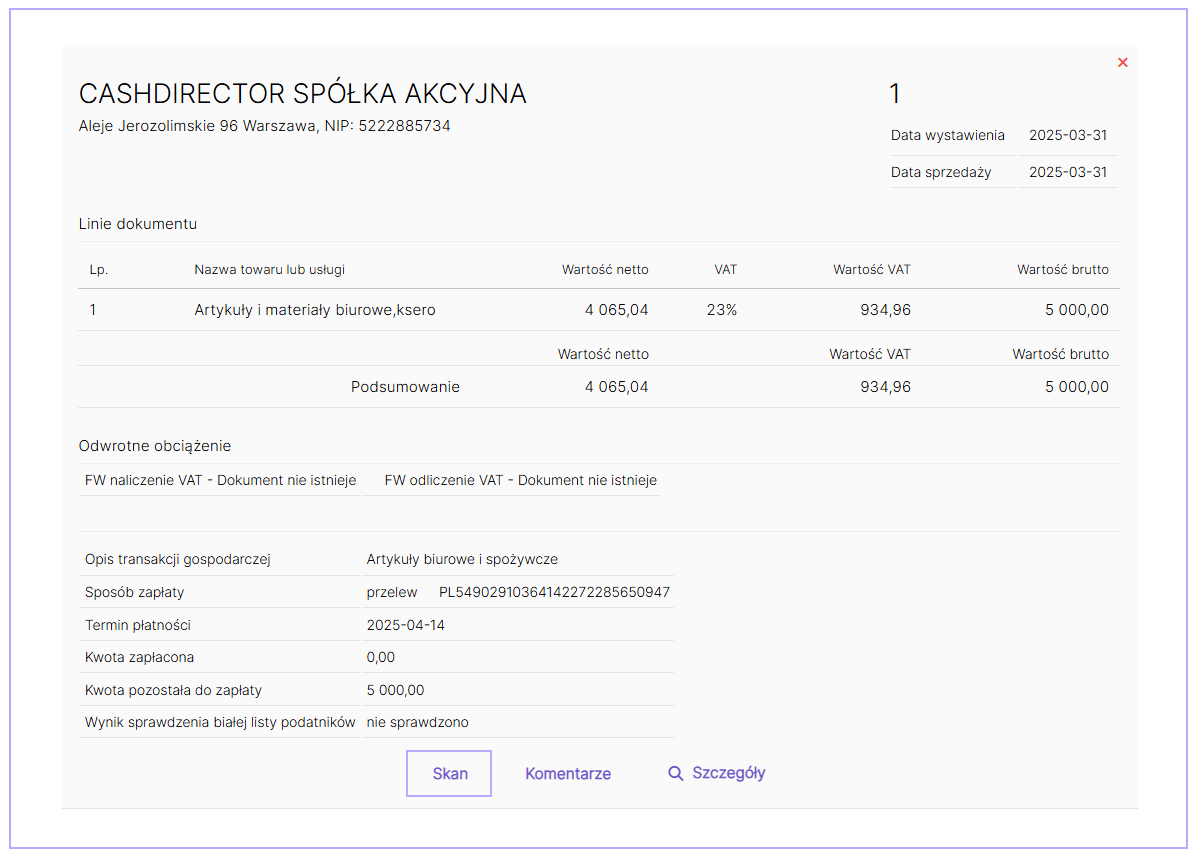Click Kwota pozostała do zapłaty value 5 000,00

pyautogui.click(x=395, y=690)
